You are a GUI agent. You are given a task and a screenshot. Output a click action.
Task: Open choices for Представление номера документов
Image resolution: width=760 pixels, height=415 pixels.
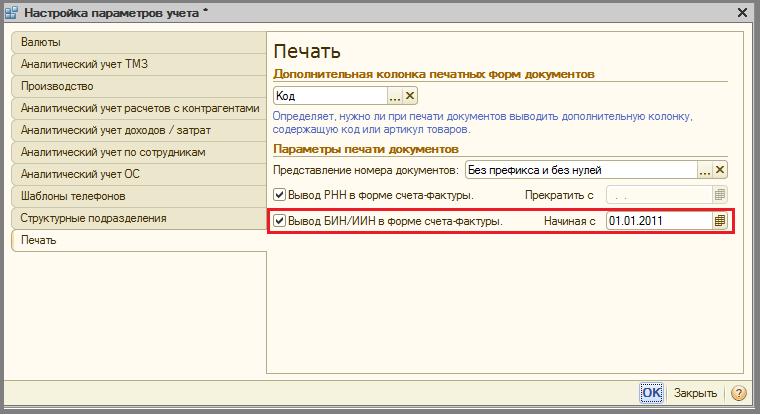704,170
